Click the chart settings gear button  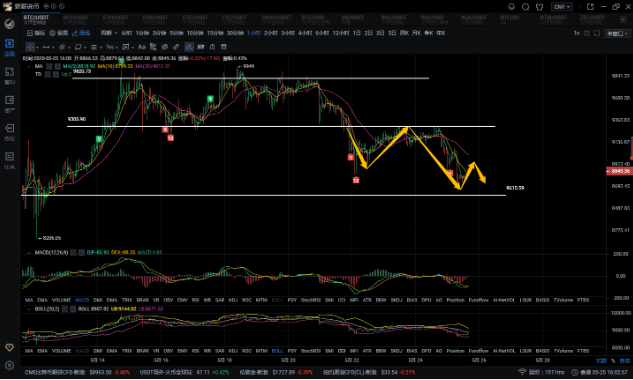(x=59, y=33)
